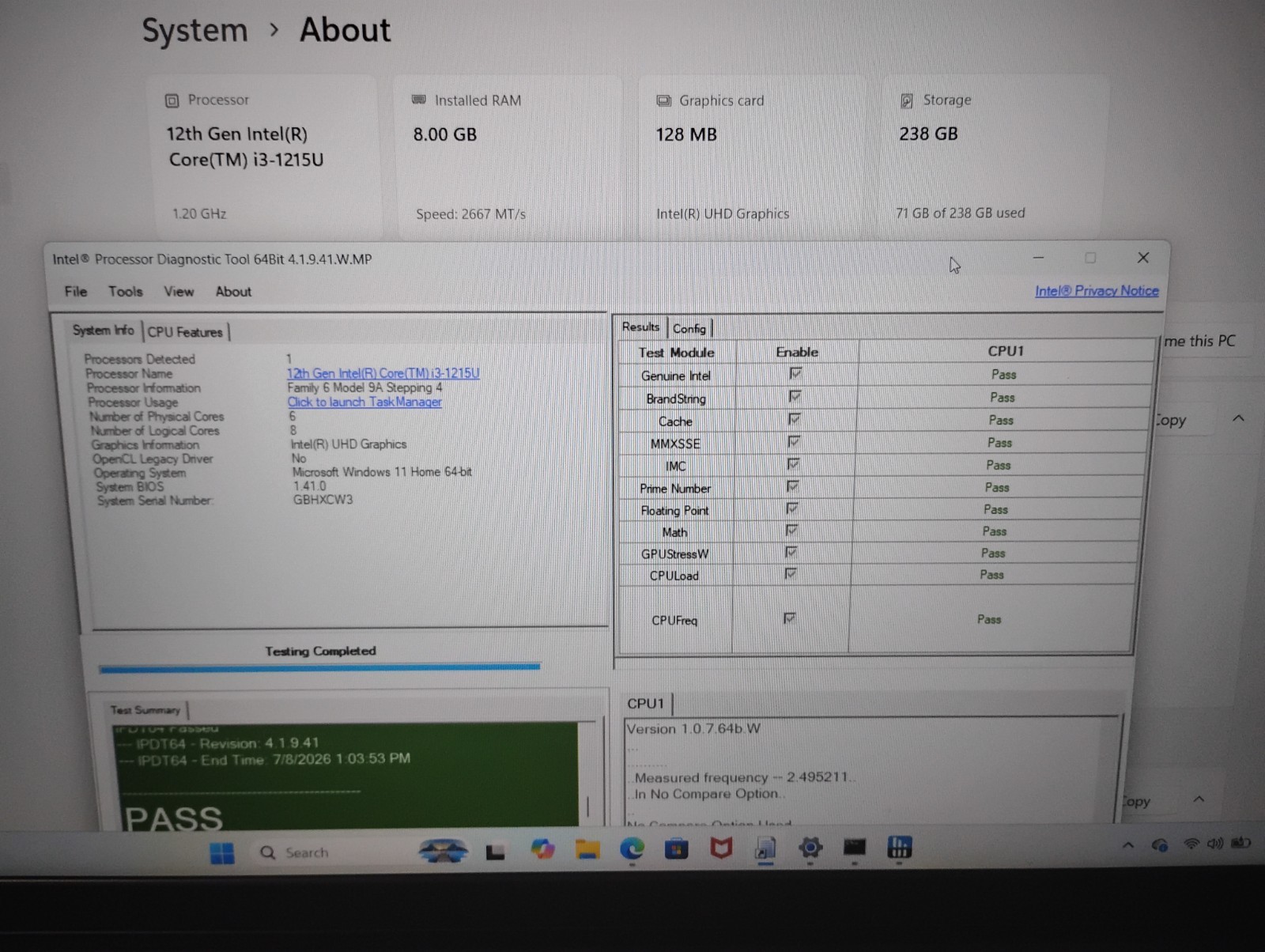Select the Config tab

pos(689,328)
